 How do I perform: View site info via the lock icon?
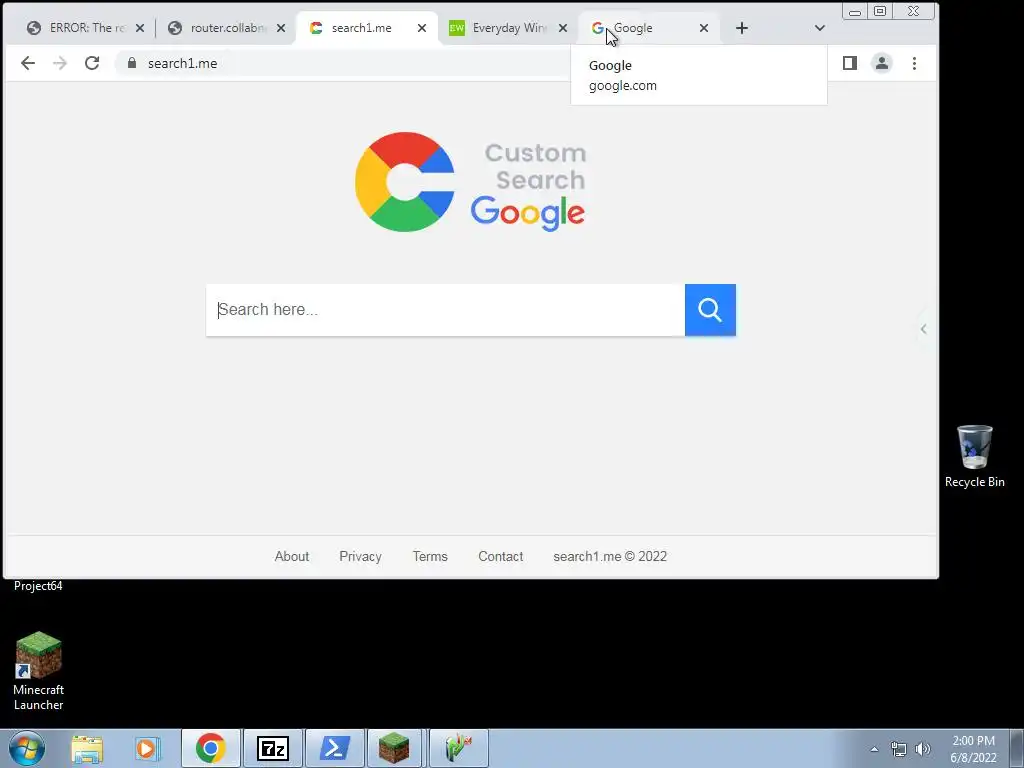(132, 63)
